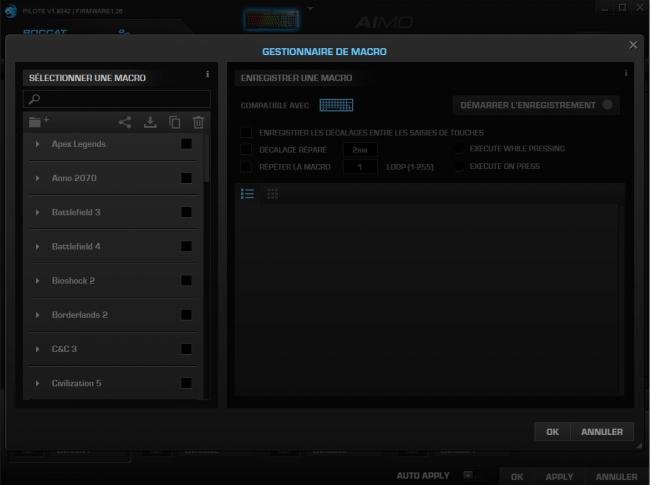Click the compatible keyboard icon

coord(336,105)
